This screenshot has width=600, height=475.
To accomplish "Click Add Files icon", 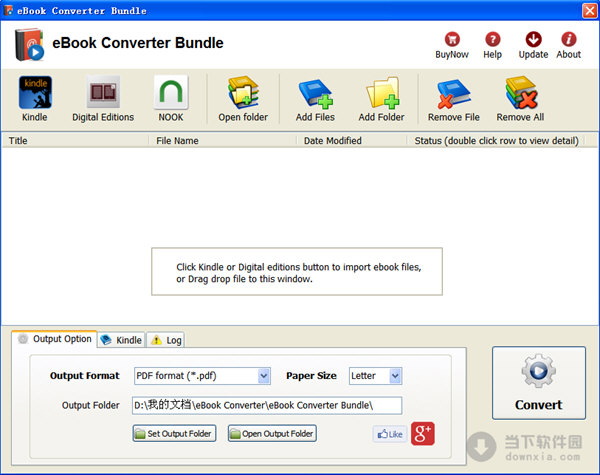I will click(315, 93).
